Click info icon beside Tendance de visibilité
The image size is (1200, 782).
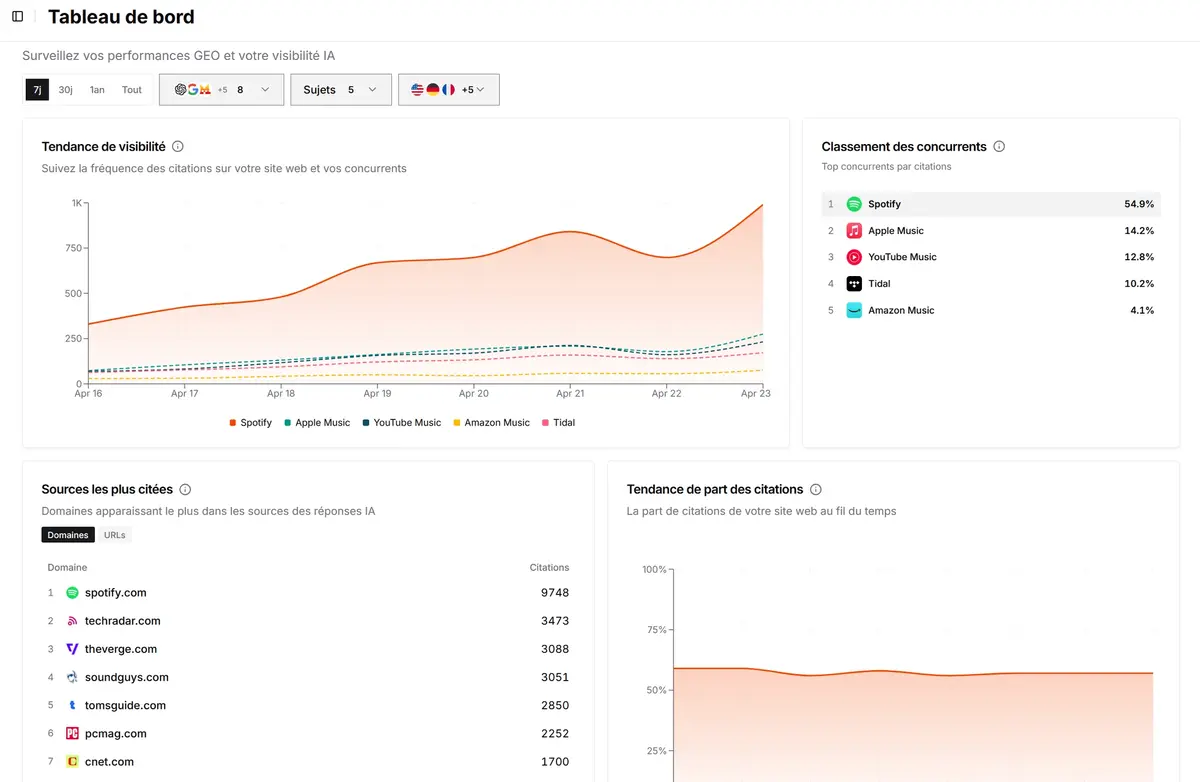click(x=178, y=147)
